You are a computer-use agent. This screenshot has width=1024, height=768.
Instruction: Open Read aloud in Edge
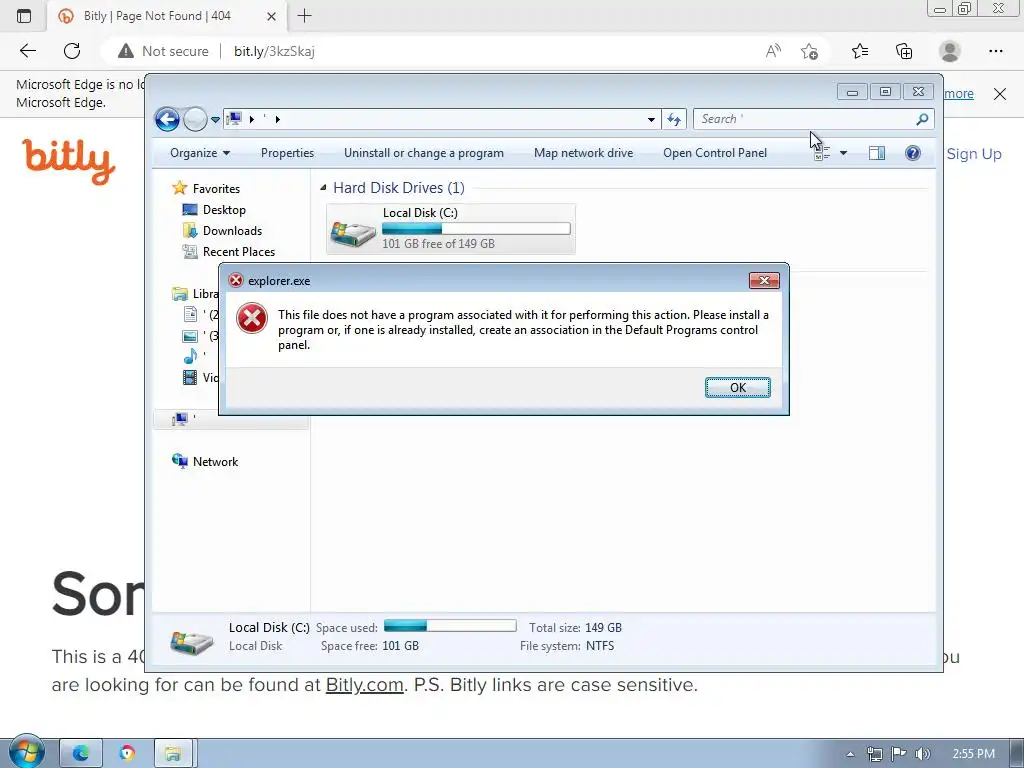[x=773, y=51]
